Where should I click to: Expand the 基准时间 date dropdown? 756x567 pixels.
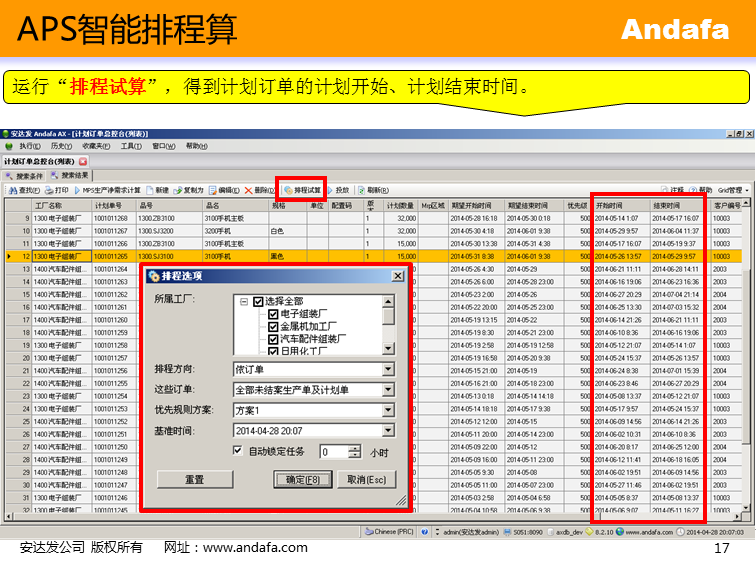pyautogui.click(x=389, y=430)
